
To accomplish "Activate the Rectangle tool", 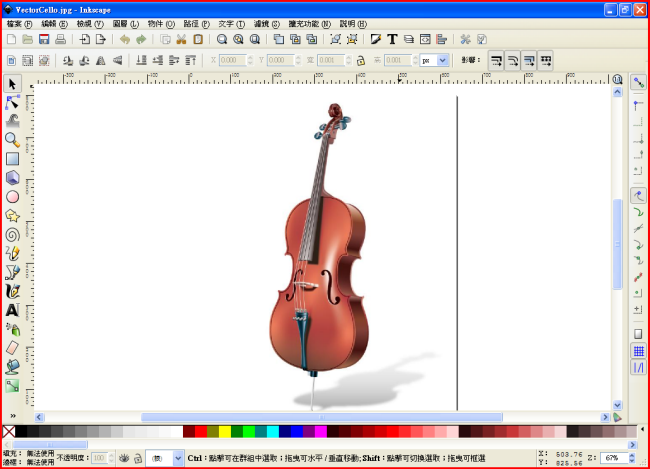I will [12, 159].
